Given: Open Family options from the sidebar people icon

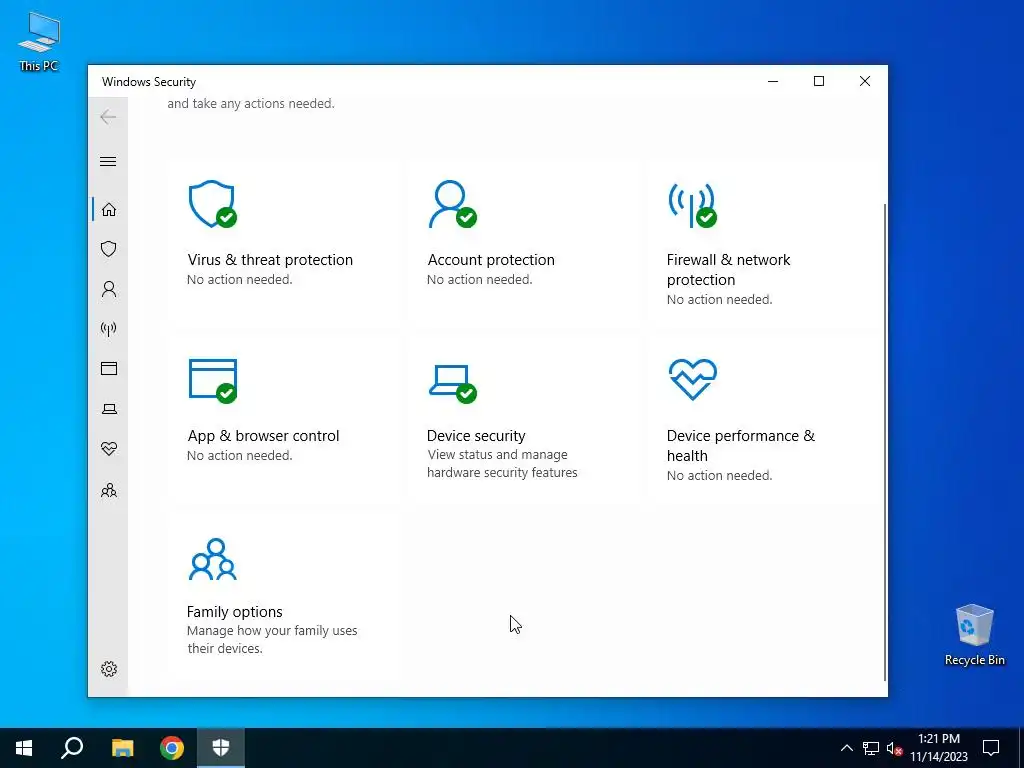Looking at the screenshot, I should click(109, 490).
